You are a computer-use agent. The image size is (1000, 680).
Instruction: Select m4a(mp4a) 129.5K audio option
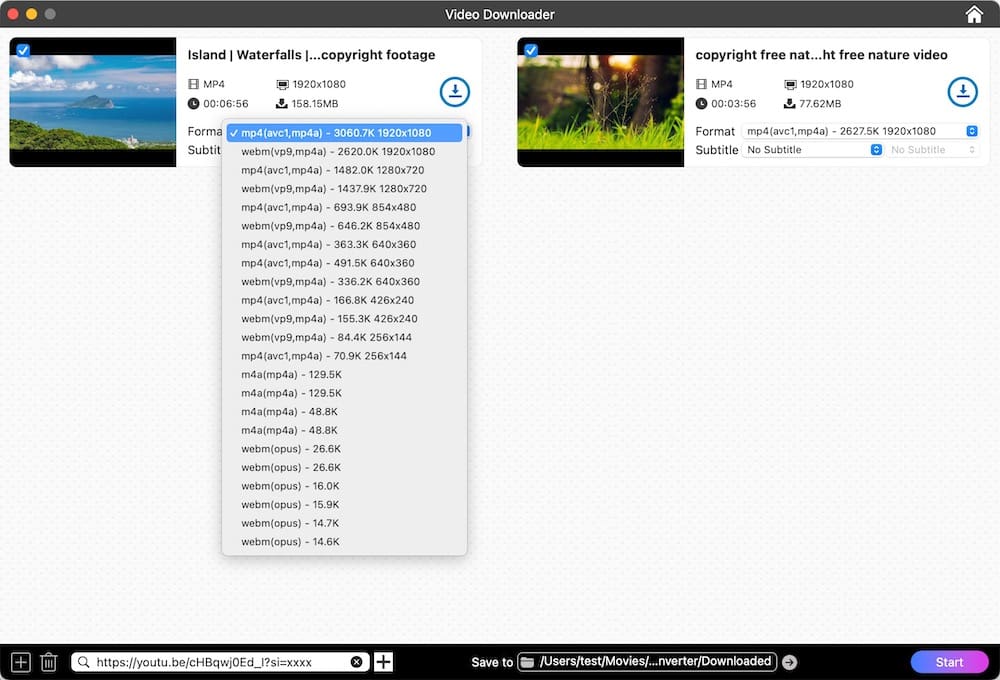291,375
